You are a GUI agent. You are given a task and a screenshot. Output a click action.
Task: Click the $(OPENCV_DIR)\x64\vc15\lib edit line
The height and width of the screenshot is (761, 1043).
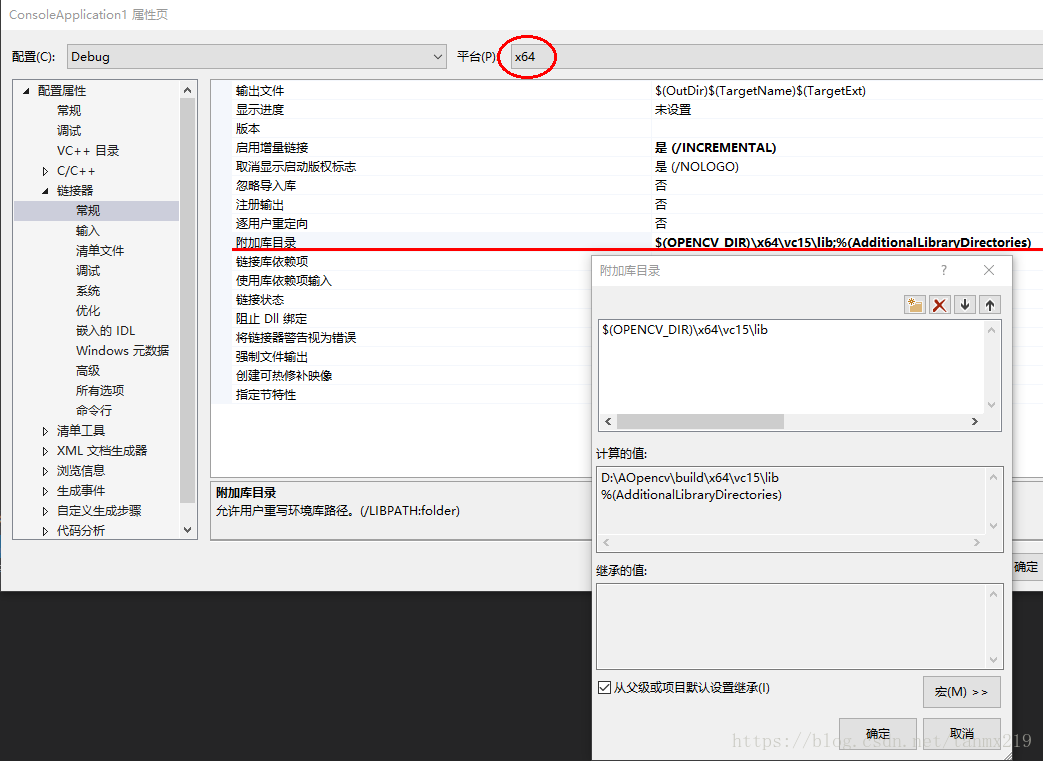[x=684, y=330]
